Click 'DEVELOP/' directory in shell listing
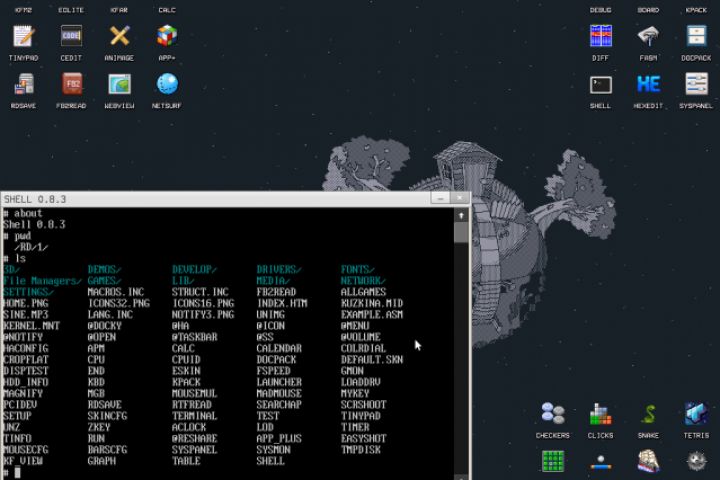Image resolution: width=720 pixels, height=480 pixels. (x=194, y=270)
